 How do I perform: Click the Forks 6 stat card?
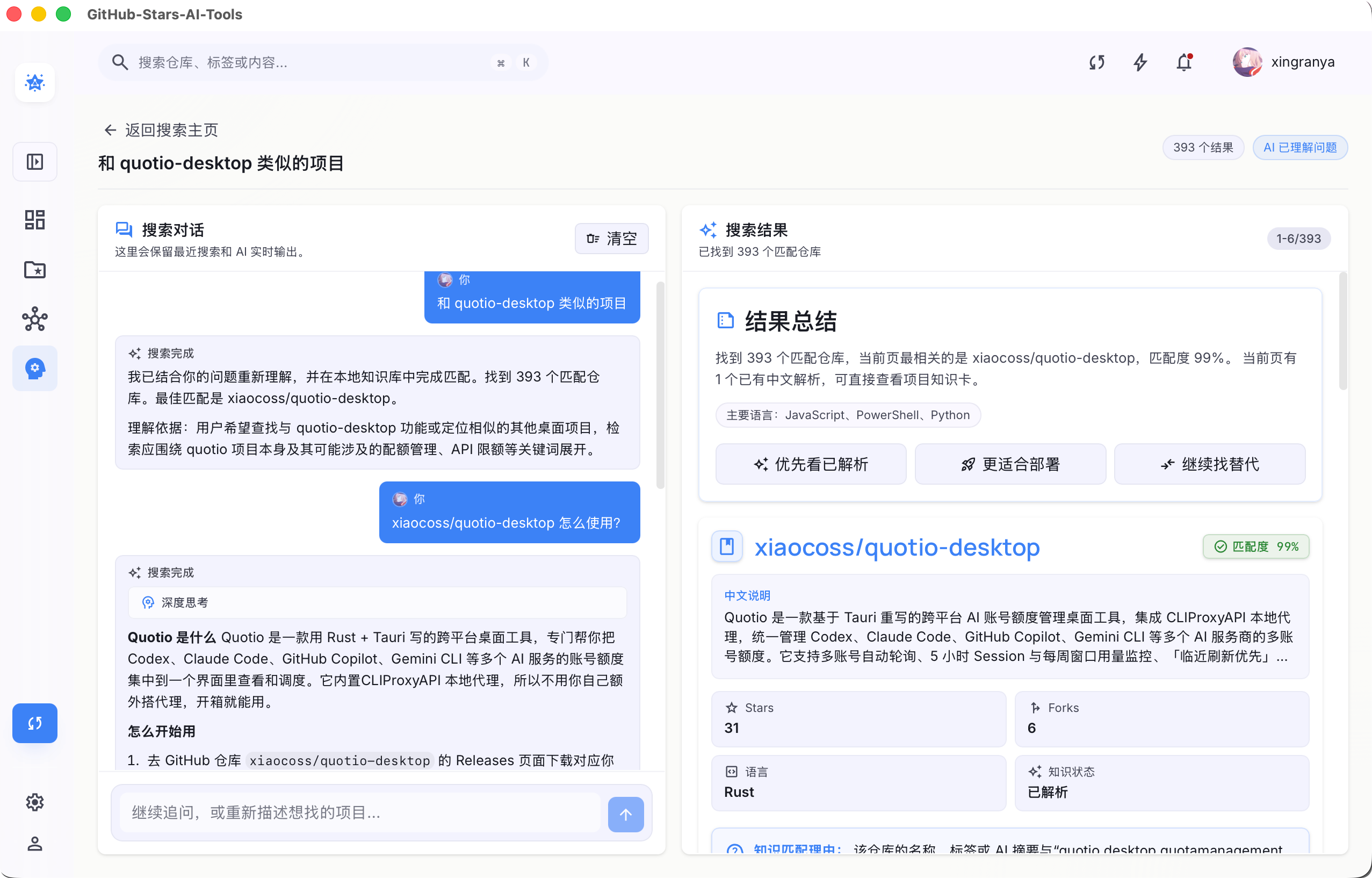coord(1161,719)
